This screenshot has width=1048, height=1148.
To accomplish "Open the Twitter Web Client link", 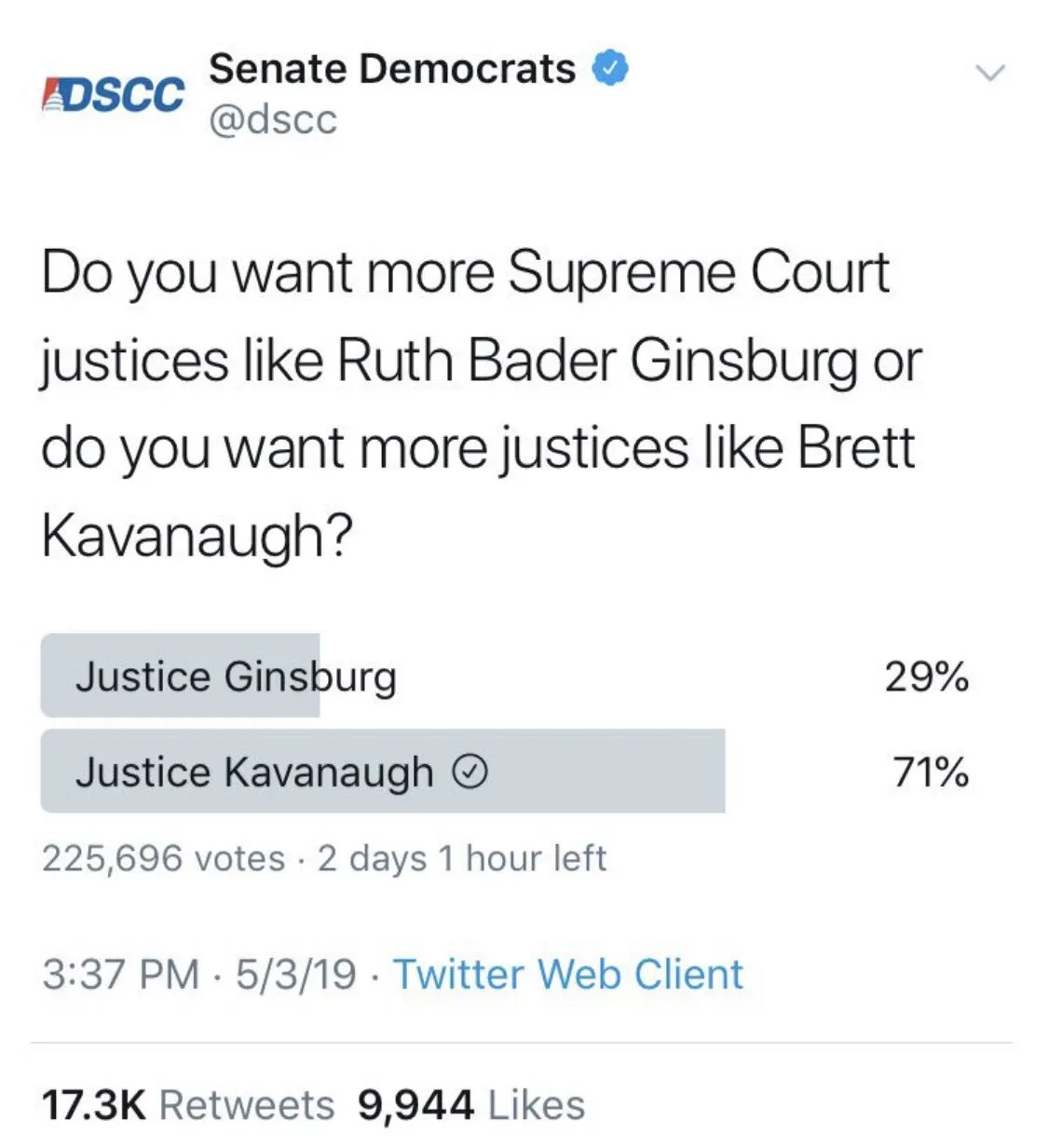I will coord(568,975).
